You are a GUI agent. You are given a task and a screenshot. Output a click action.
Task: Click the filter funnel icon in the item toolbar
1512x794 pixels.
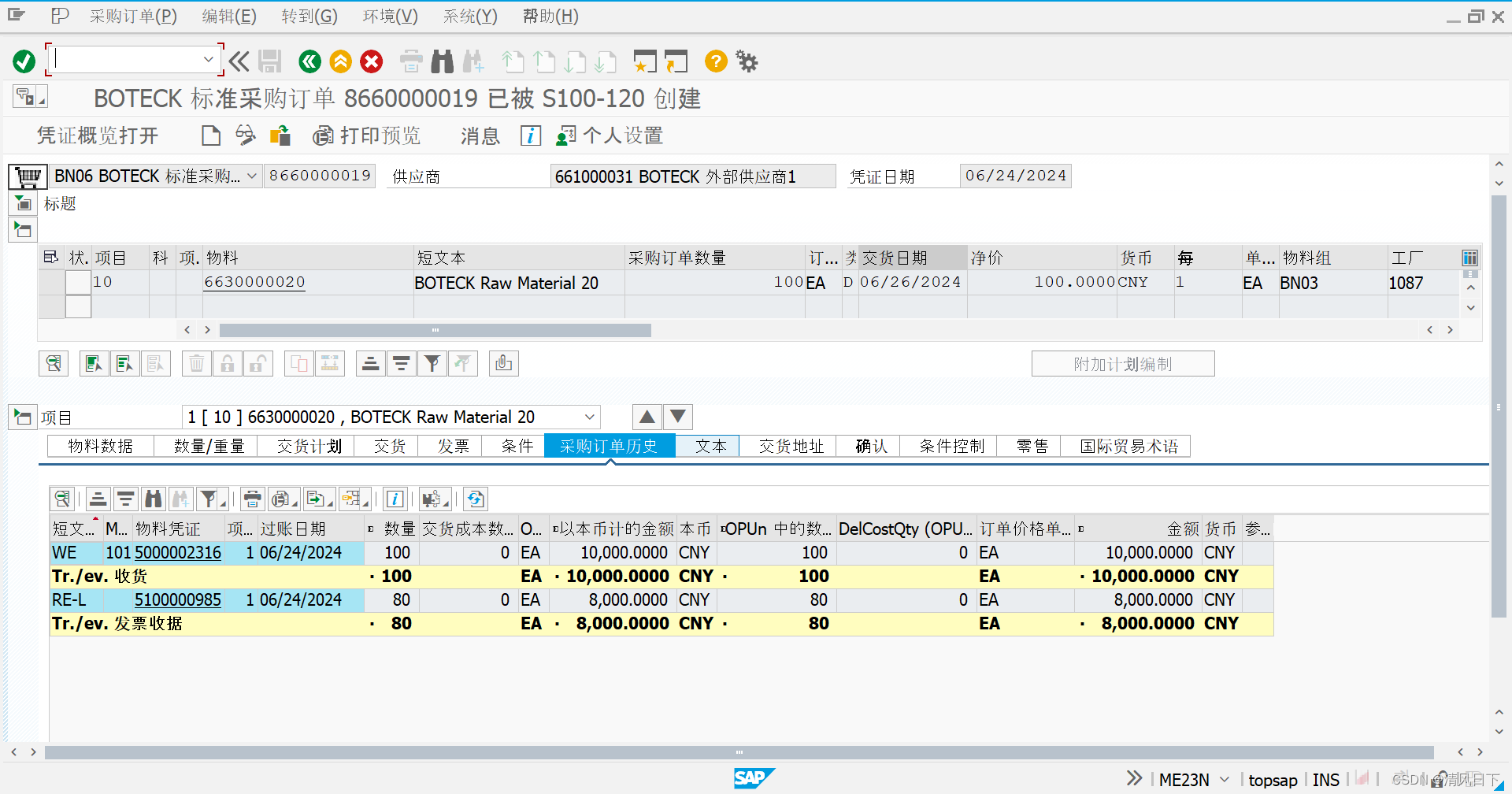coord(432,363)
